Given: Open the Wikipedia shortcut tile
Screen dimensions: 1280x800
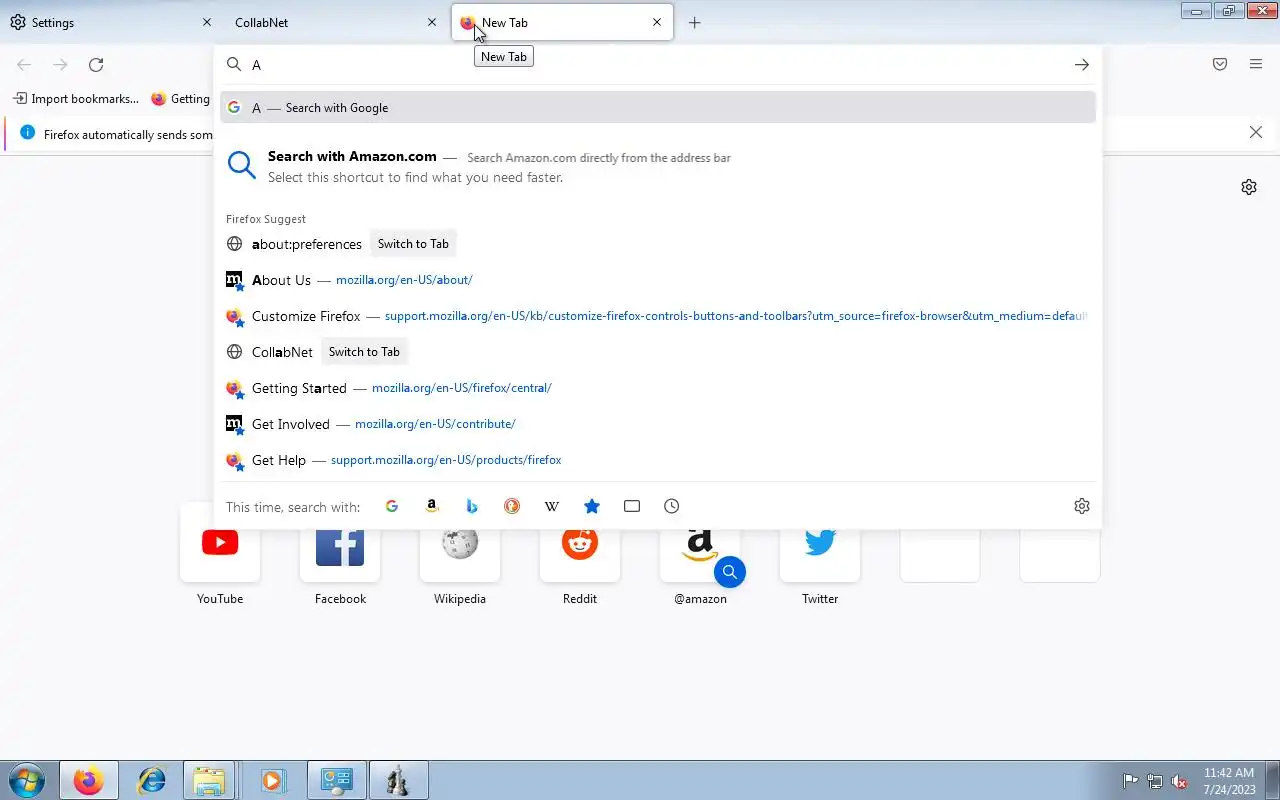Looking at the screenshot, I should tap(460, 555).
